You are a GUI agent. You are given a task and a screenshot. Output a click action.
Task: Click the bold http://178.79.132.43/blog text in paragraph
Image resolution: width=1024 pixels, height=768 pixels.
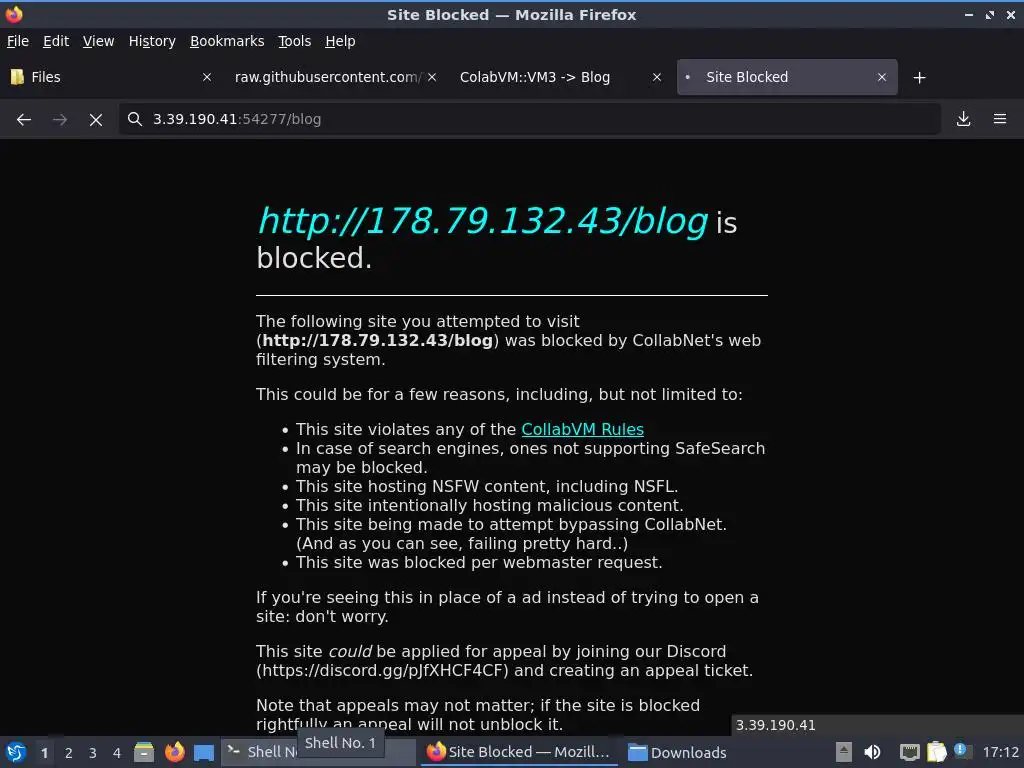point(377,340)
